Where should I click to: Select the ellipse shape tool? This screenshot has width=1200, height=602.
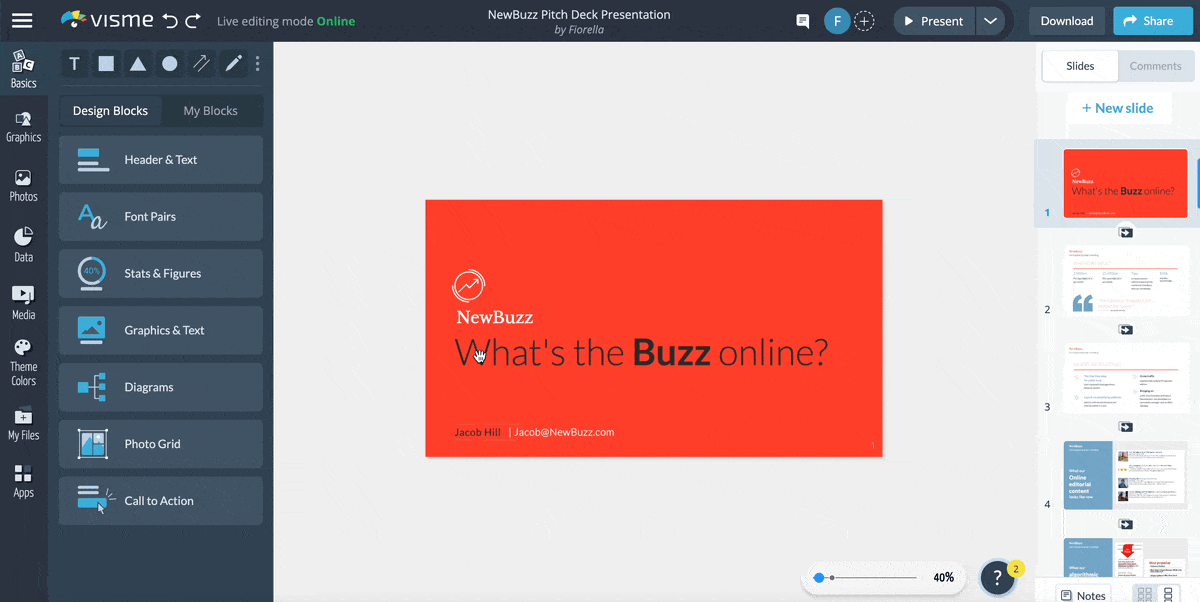[170, 63]
